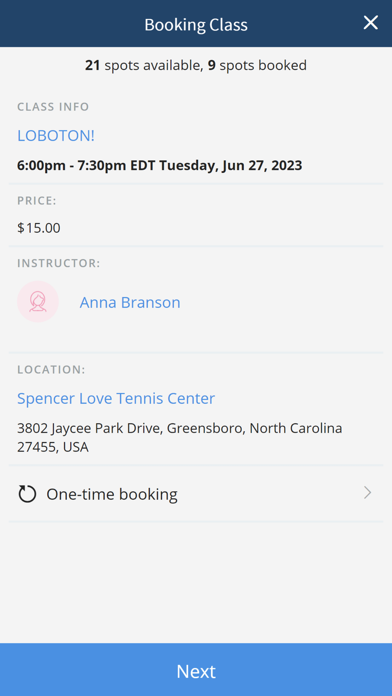Image resolution: width=392 pixels, height=696 pixels.
Task: Click the 9 spots booked text
Action: tap(257, 66)
